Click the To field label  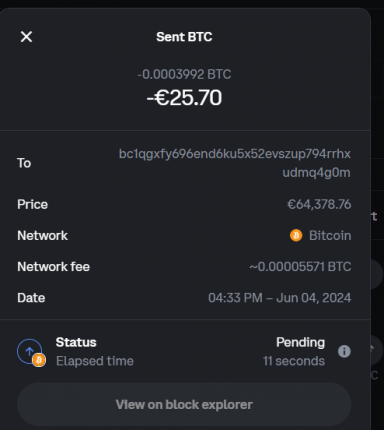(x=24, y=163)
